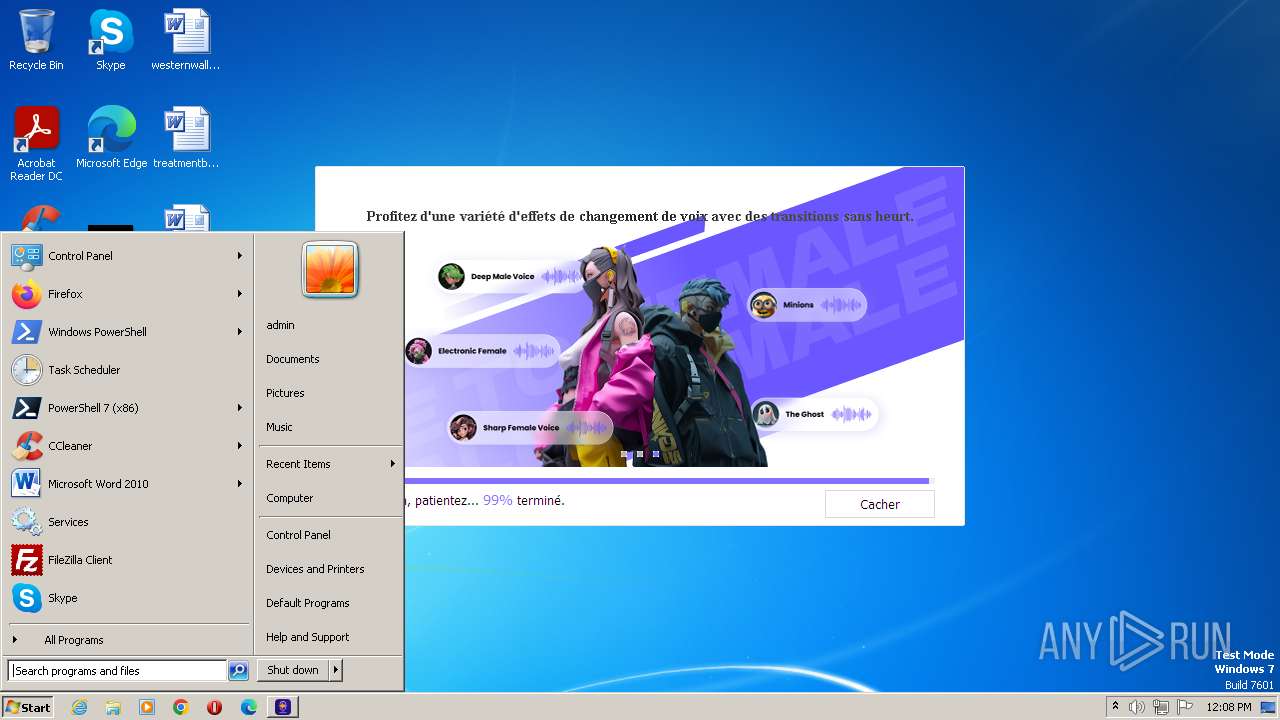1280x720 pixels.
Task: Expand Recent Items submenu
Action: click(393, 464)
